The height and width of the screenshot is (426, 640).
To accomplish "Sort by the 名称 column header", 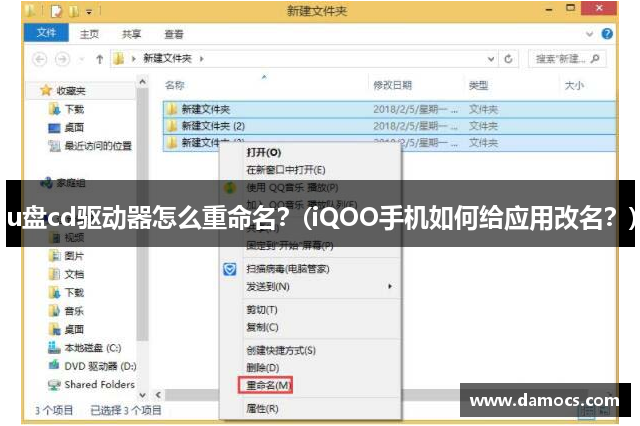I will coord(175,85).
